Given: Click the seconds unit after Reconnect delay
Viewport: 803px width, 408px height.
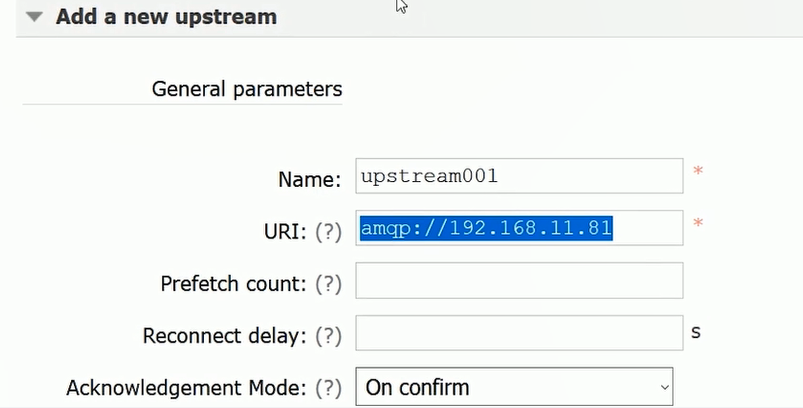Looking at the screenshot, I should point(695,333).
